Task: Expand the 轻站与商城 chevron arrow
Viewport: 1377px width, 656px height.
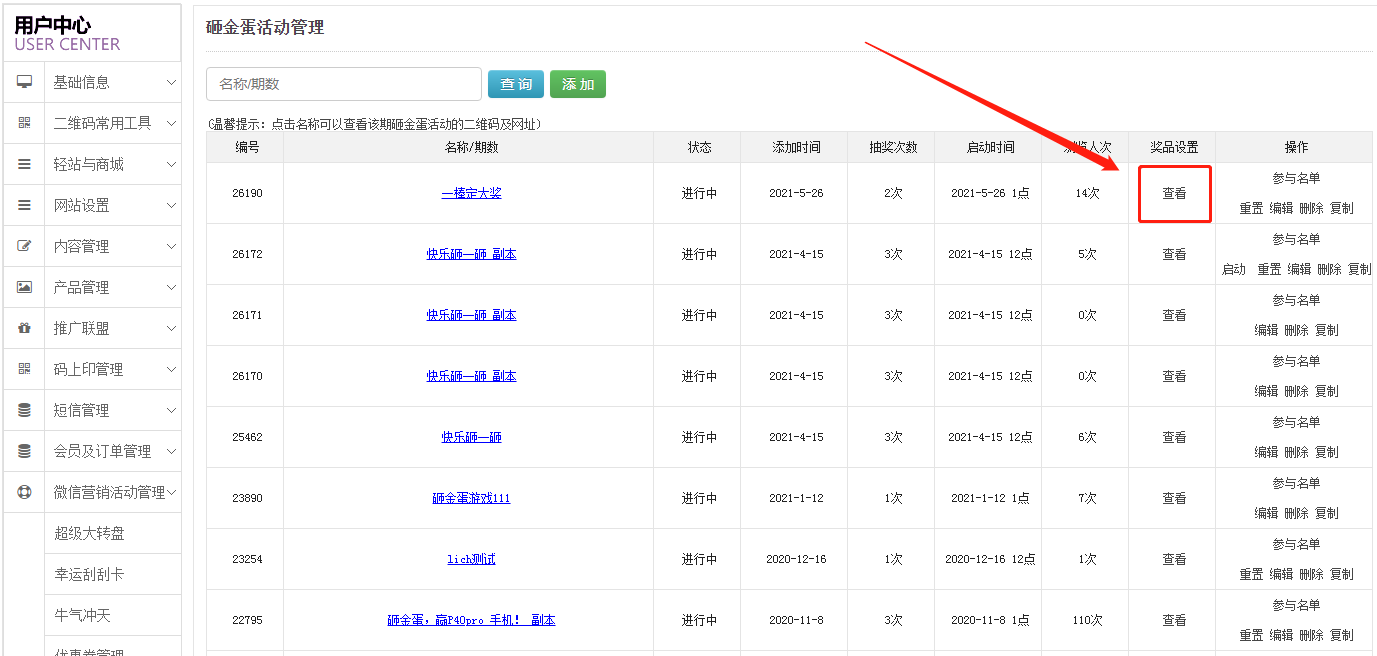Action: [x=171, y=164]
